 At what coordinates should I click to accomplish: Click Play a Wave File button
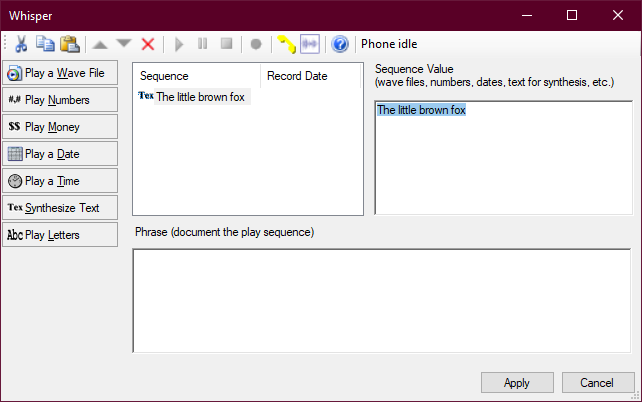(x=60, y=73)
